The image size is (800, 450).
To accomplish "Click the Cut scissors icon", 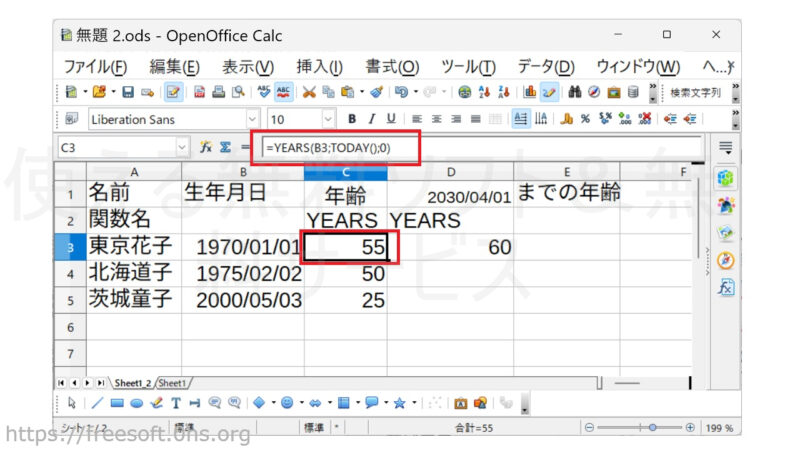I will (310, 92).
